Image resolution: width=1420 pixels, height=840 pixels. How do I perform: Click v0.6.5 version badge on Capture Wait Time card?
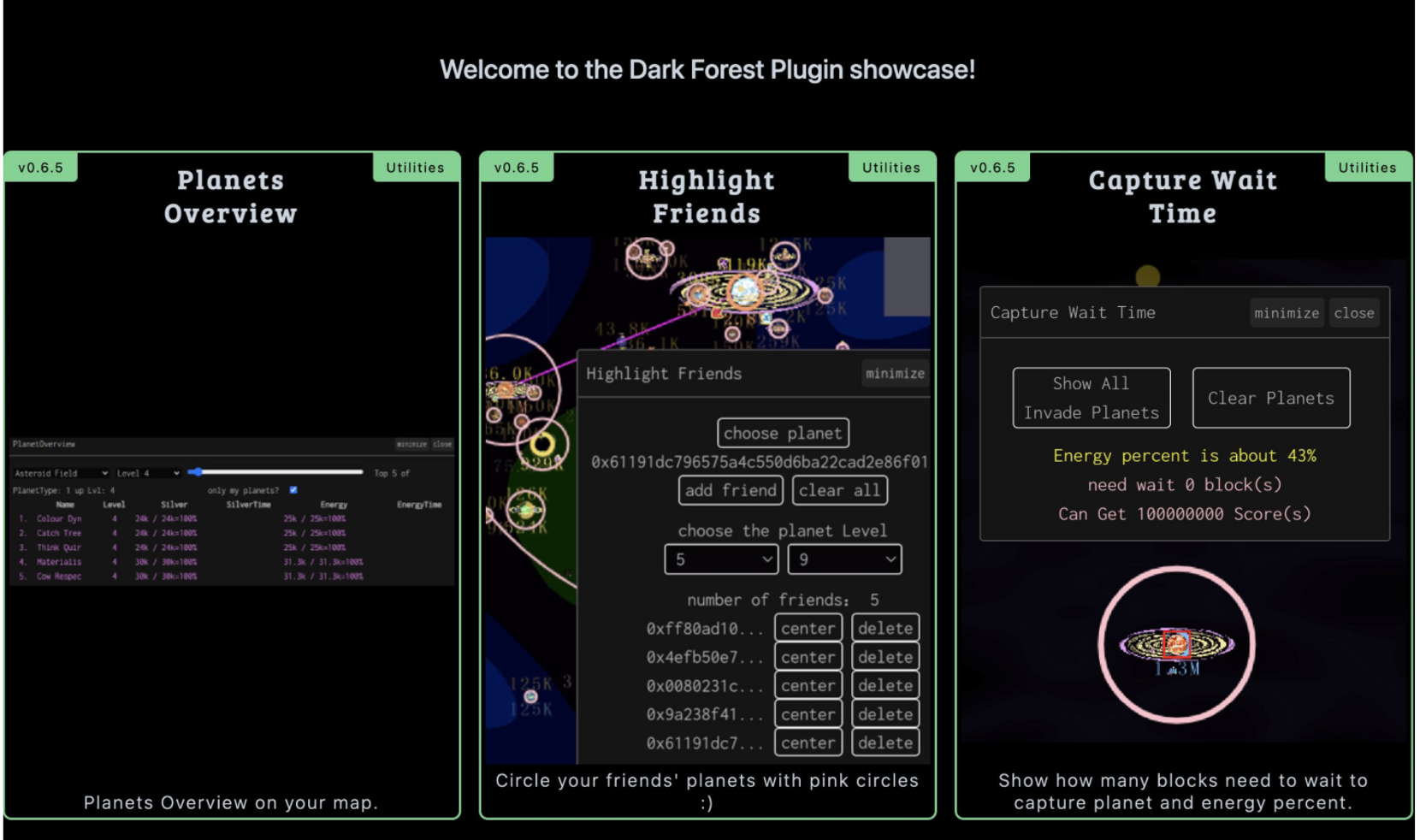[992, 168]
